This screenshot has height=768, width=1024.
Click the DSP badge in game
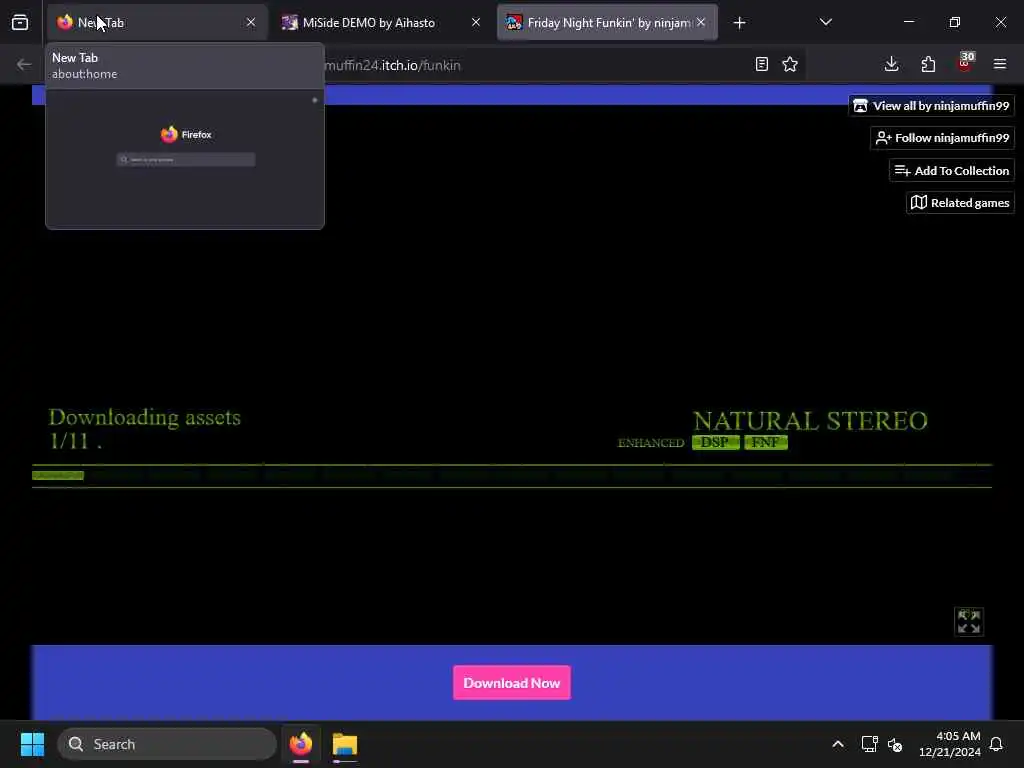click(x=716, y=443)
